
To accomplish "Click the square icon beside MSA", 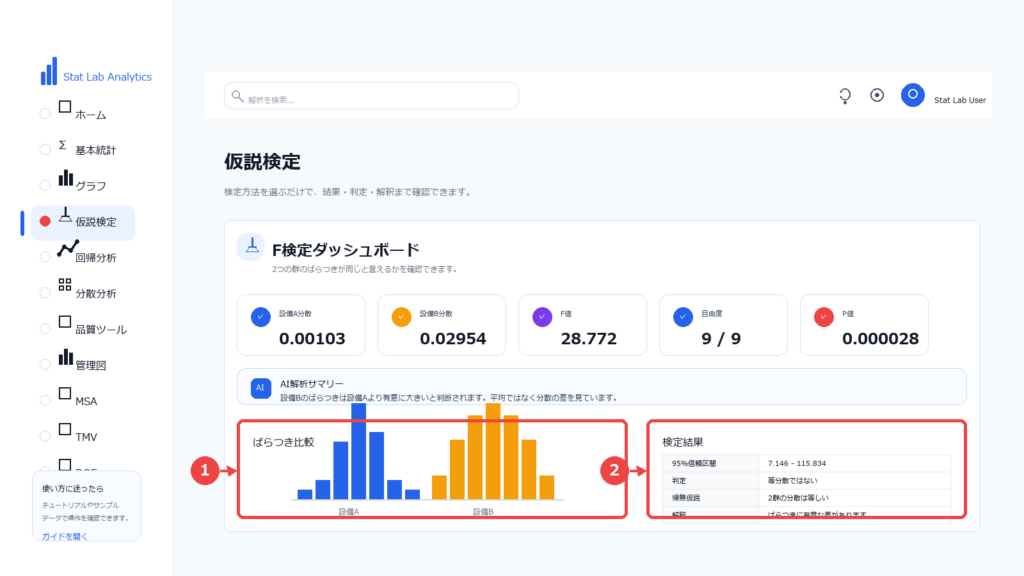I will (65, 393).
